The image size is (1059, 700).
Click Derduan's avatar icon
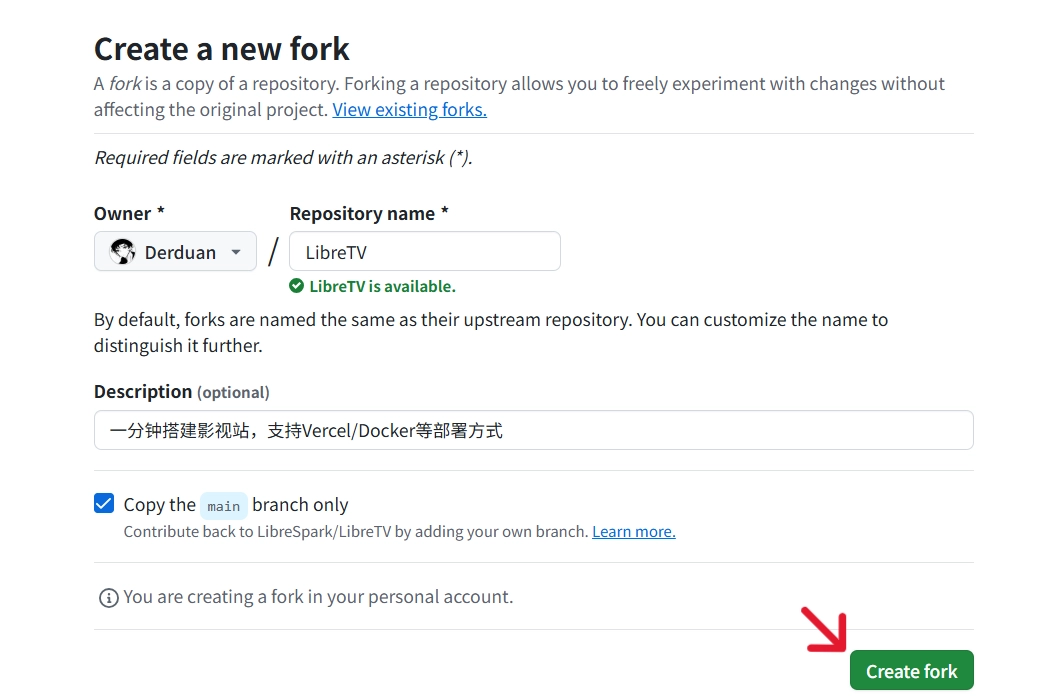tap(122, 251)
